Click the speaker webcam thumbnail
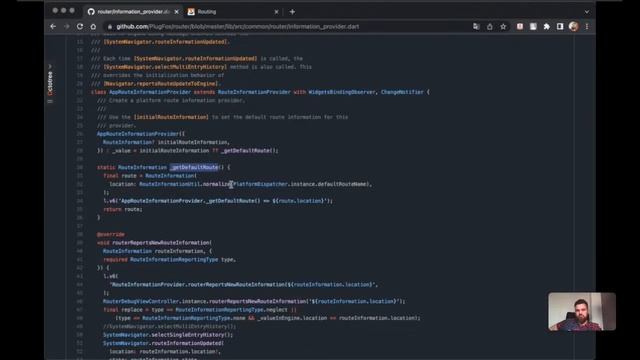The image size is (640, 360). (582, 311)
